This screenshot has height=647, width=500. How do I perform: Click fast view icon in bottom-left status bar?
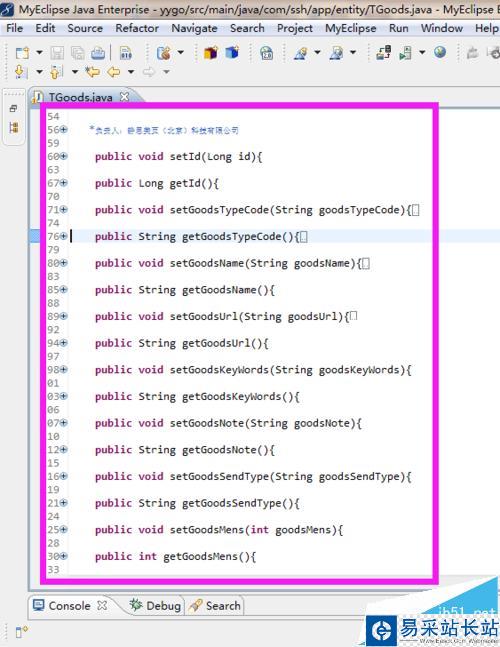pyautogui.click(x=21, y=631)
